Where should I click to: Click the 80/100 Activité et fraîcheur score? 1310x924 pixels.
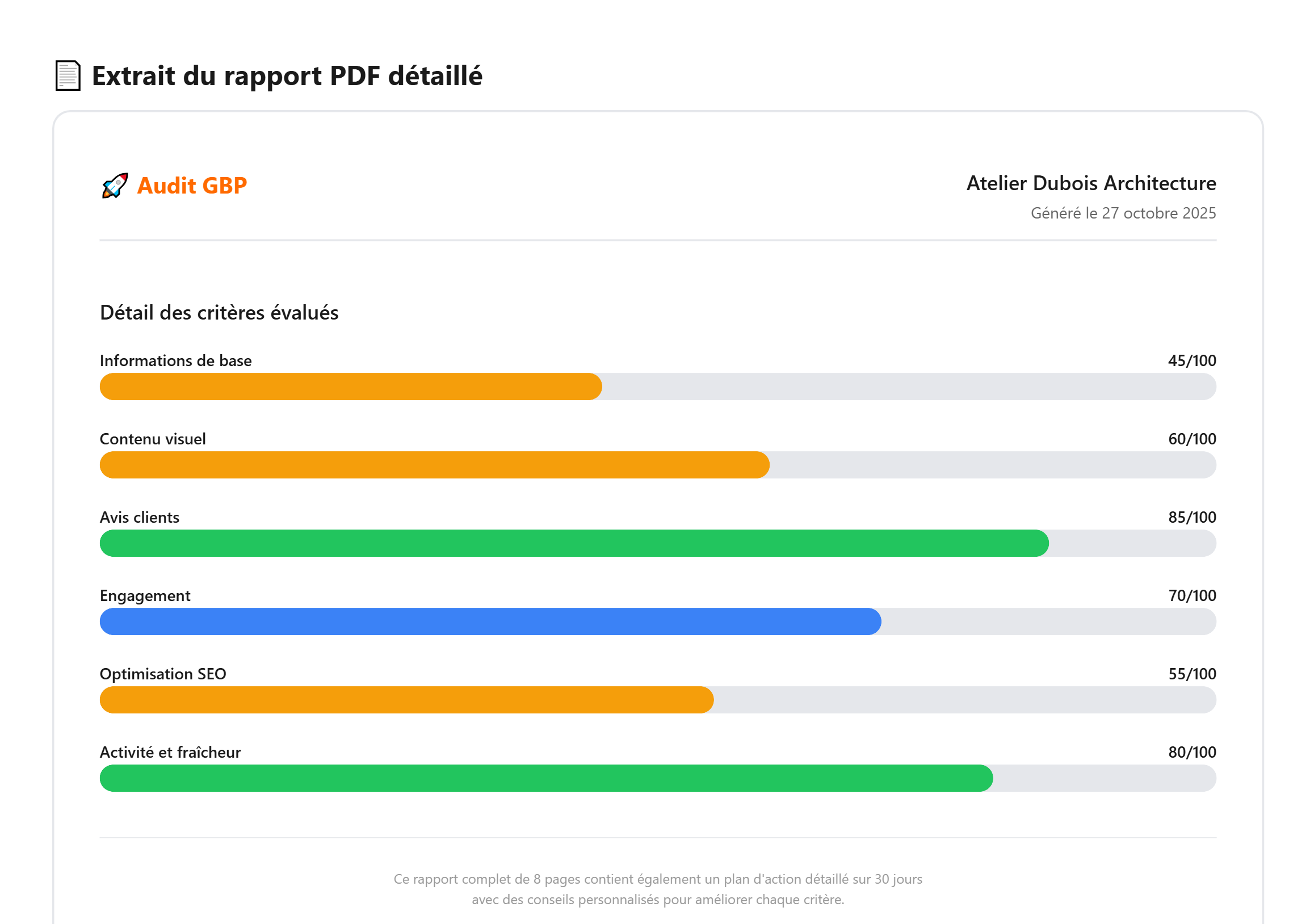point(1191,752)
